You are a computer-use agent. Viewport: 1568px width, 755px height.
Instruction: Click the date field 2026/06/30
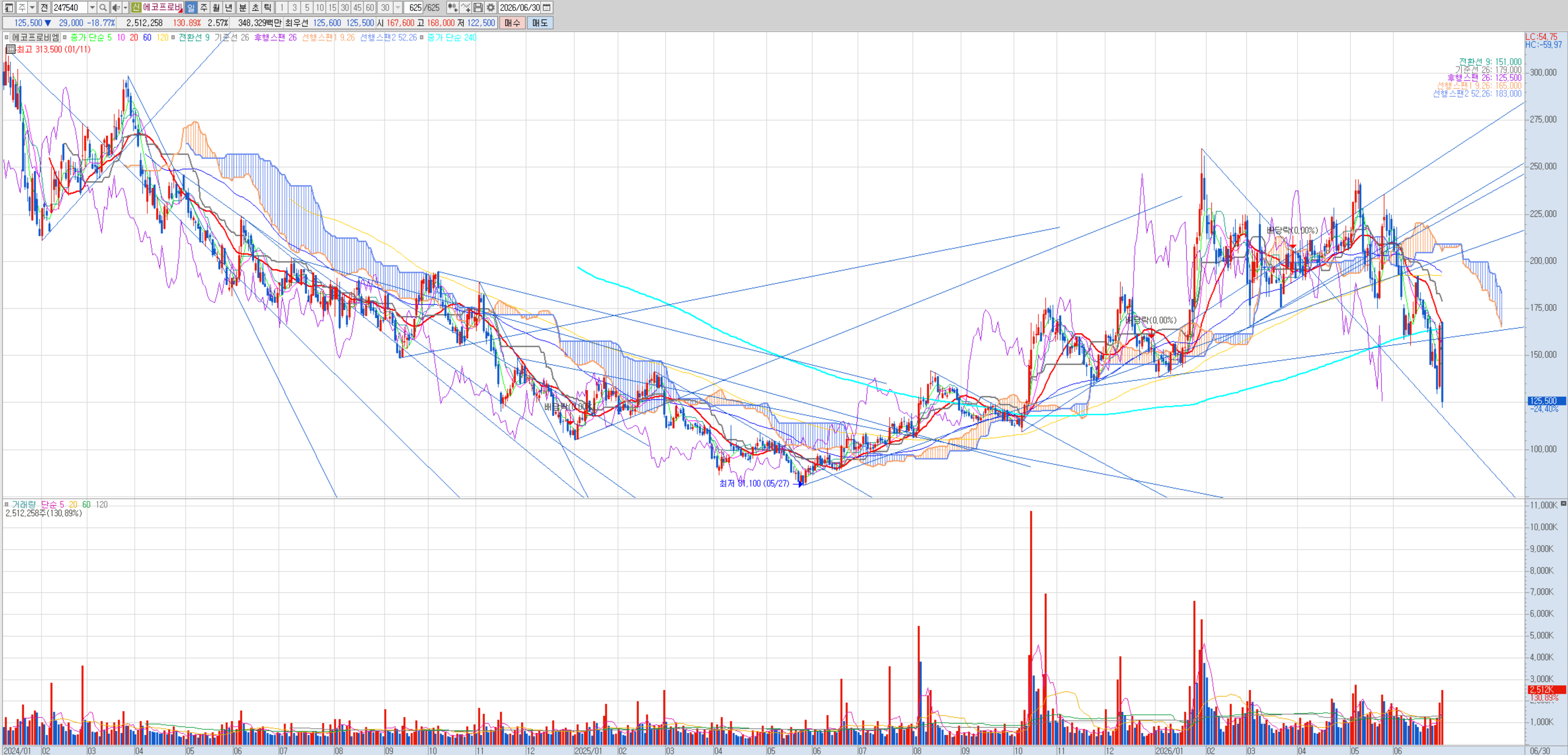click(x=520, y=7)
